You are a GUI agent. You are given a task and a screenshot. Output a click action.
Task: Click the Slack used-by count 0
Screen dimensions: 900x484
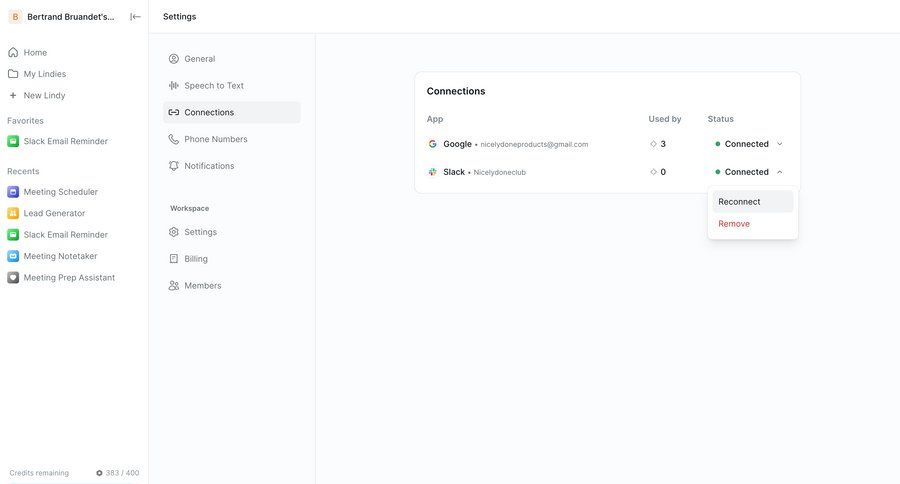(663, 172)
